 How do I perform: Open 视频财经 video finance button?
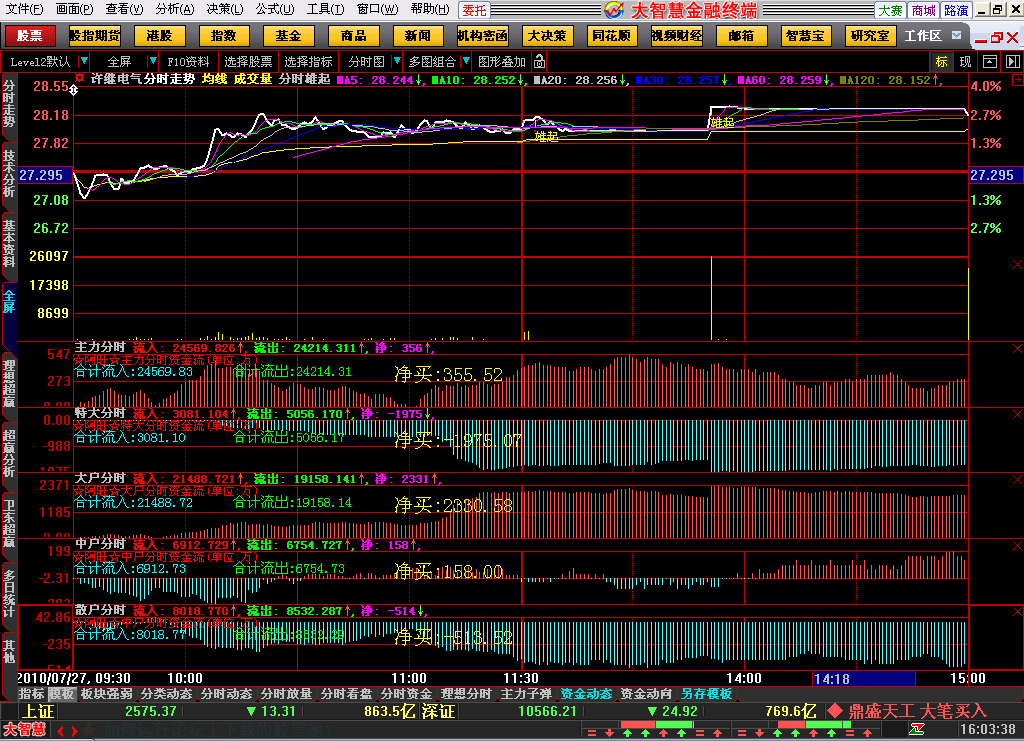677,36
